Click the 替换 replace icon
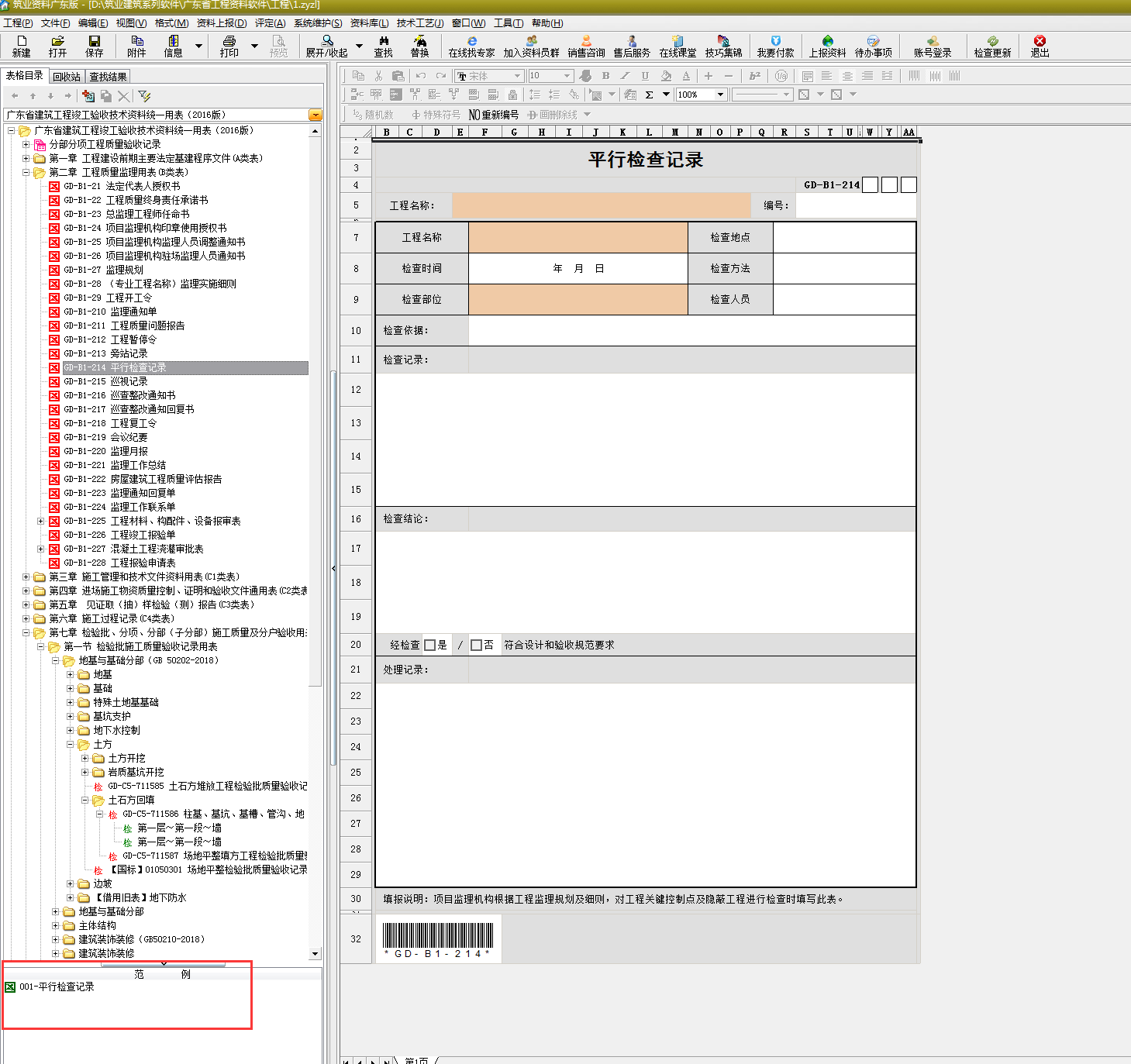 [419, 46]
